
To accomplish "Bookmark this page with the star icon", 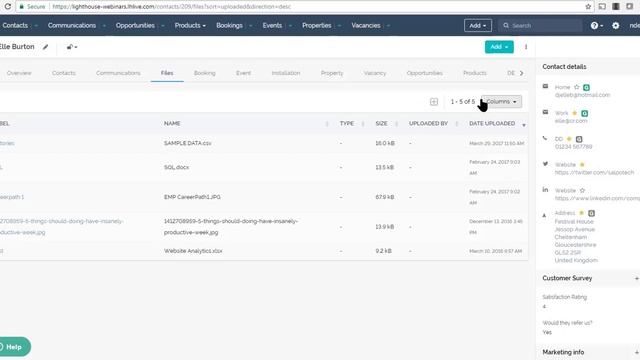I will pyautogui.click(x=588, y=7).
